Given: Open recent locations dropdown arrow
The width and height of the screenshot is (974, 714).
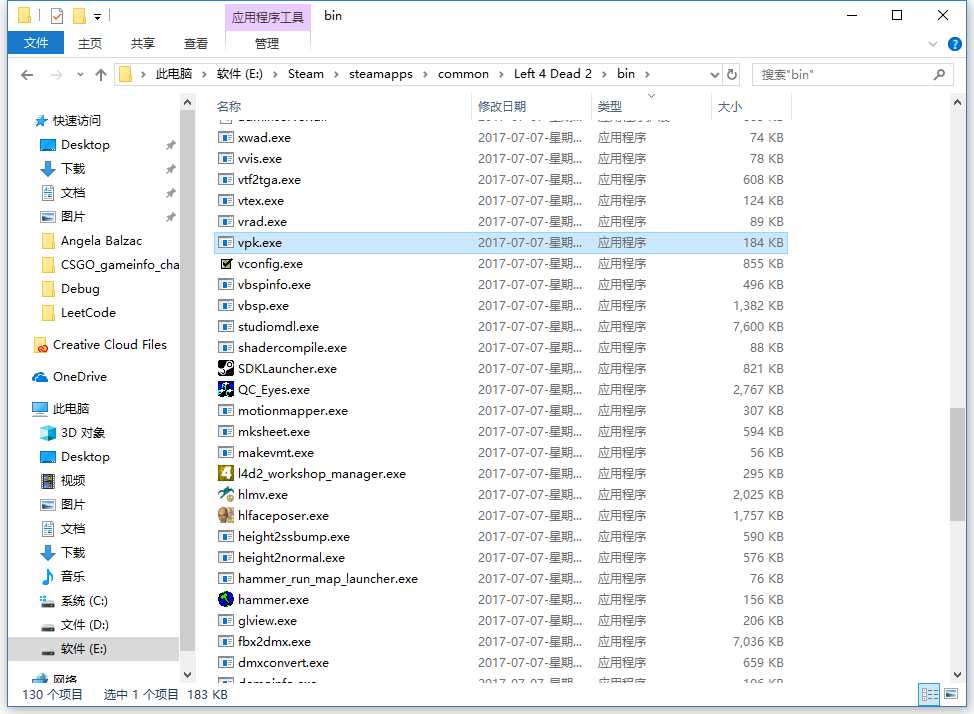Looking at the screenshot, I should pyautogui.click(x=80, y=75).
